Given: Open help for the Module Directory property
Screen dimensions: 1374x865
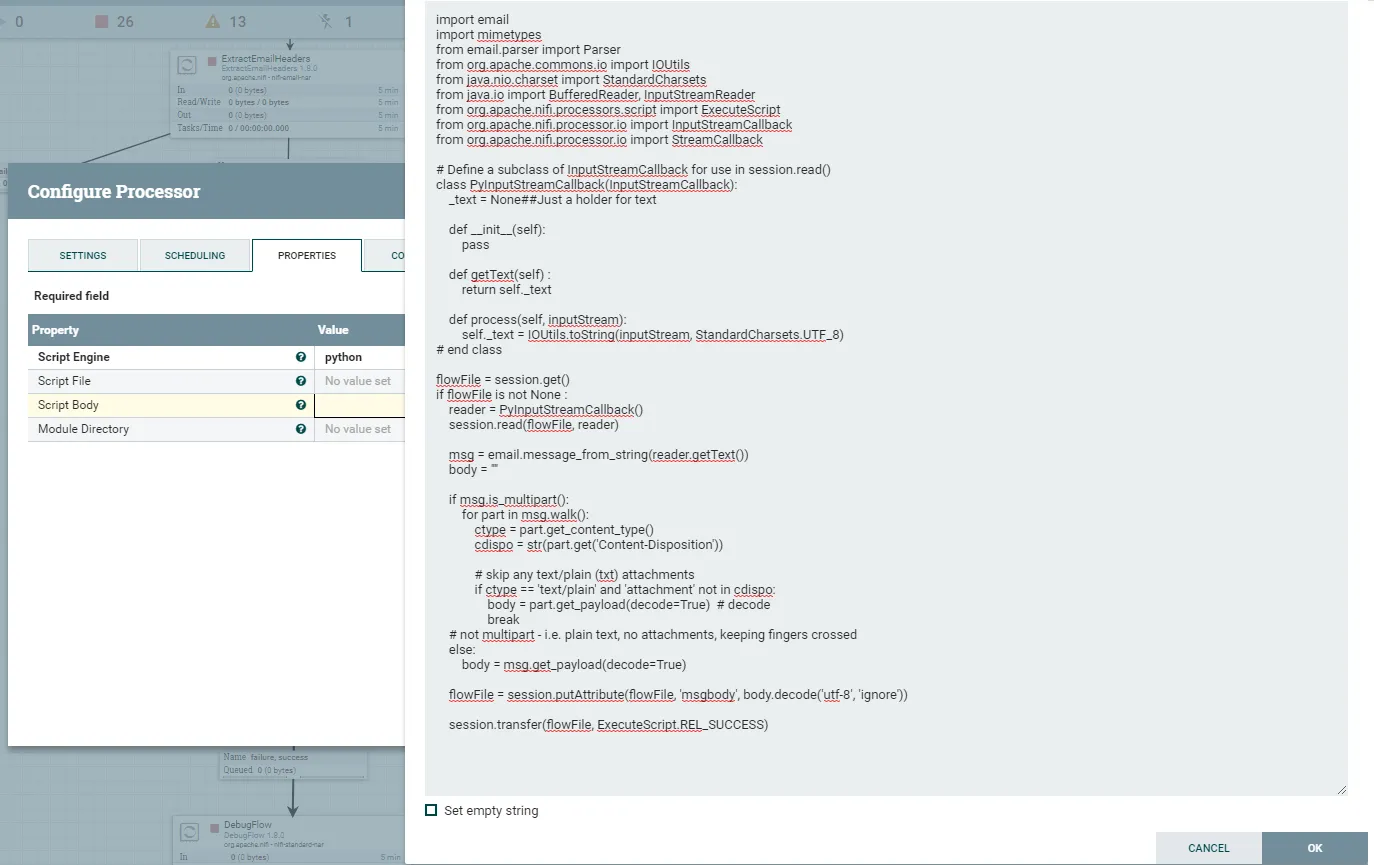Looking at the screenshot, I should pyautogui.click(x=300, y=429).
